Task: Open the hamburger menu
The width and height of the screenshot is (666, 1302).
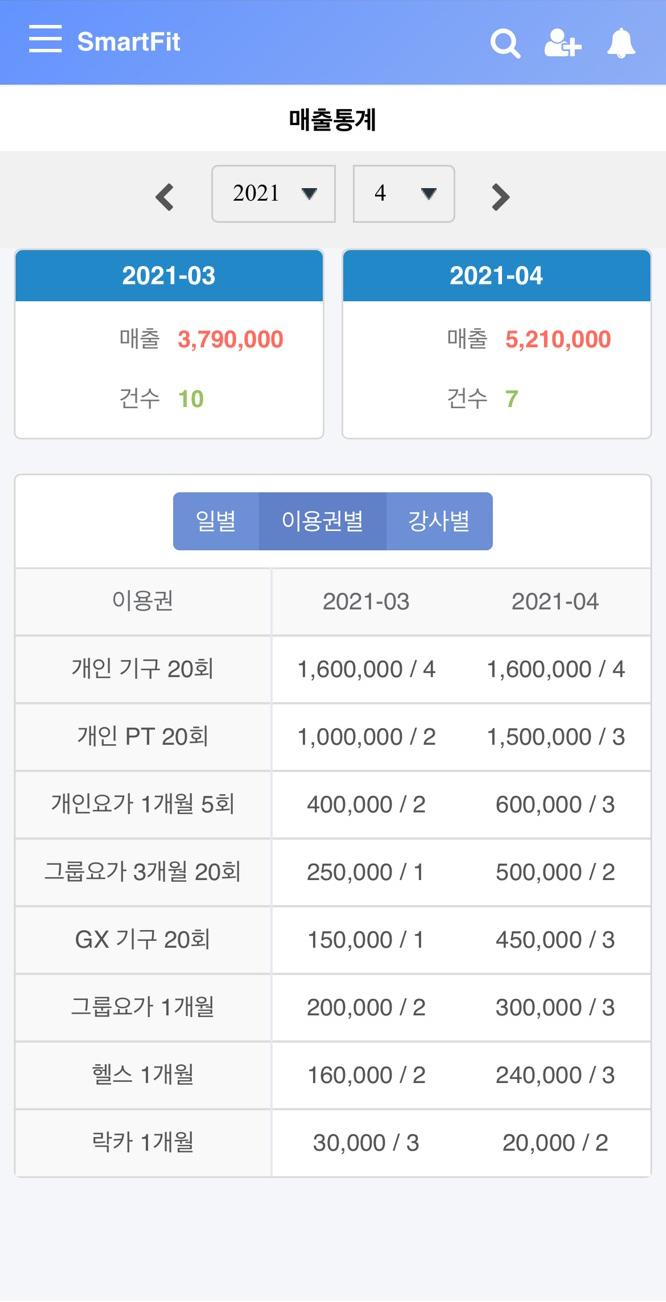Action: [45, 40]
